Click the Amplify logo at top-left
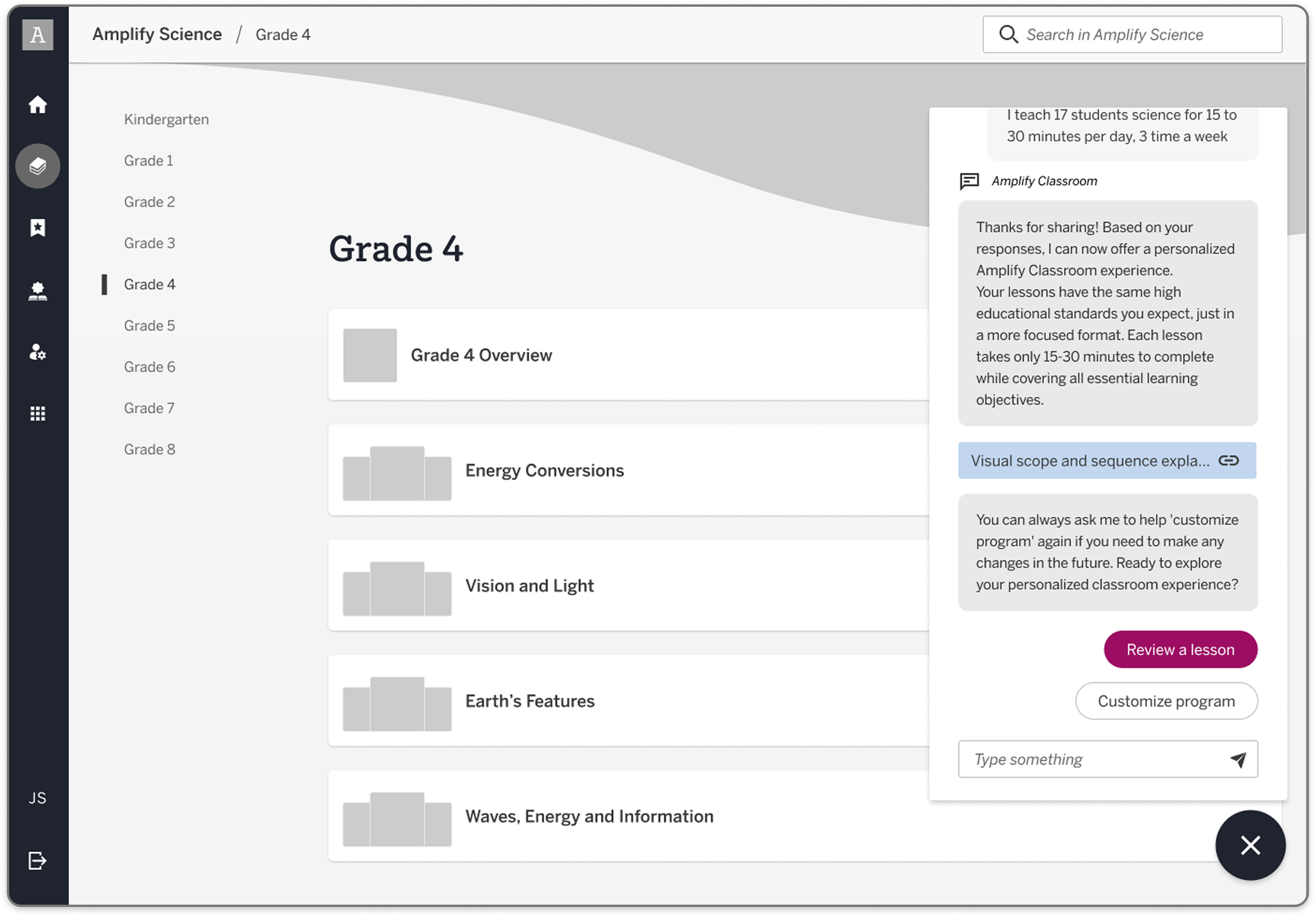 coord(38,34)
